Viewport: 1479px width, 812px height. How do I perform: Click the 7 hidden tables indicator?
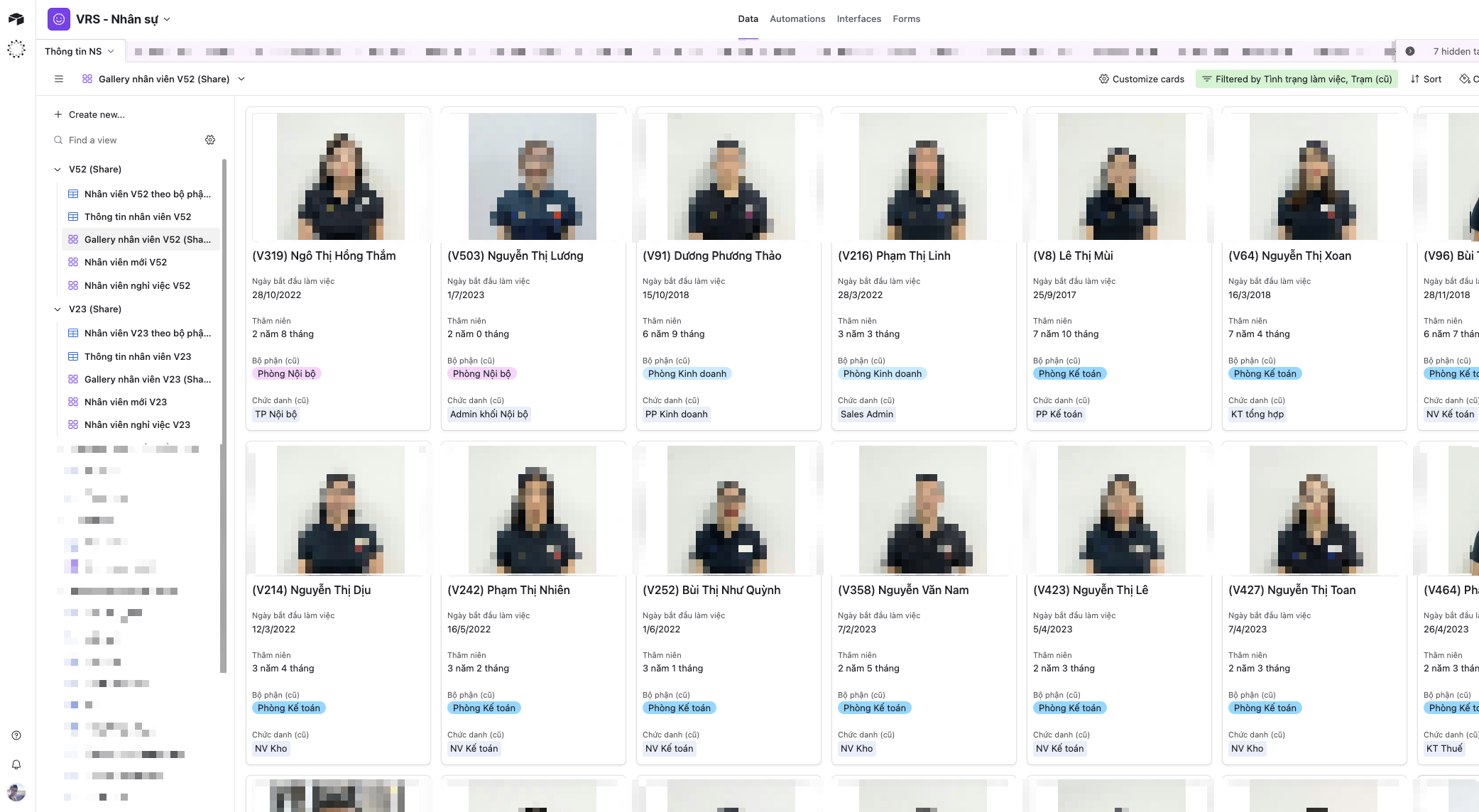[1455, 51]
